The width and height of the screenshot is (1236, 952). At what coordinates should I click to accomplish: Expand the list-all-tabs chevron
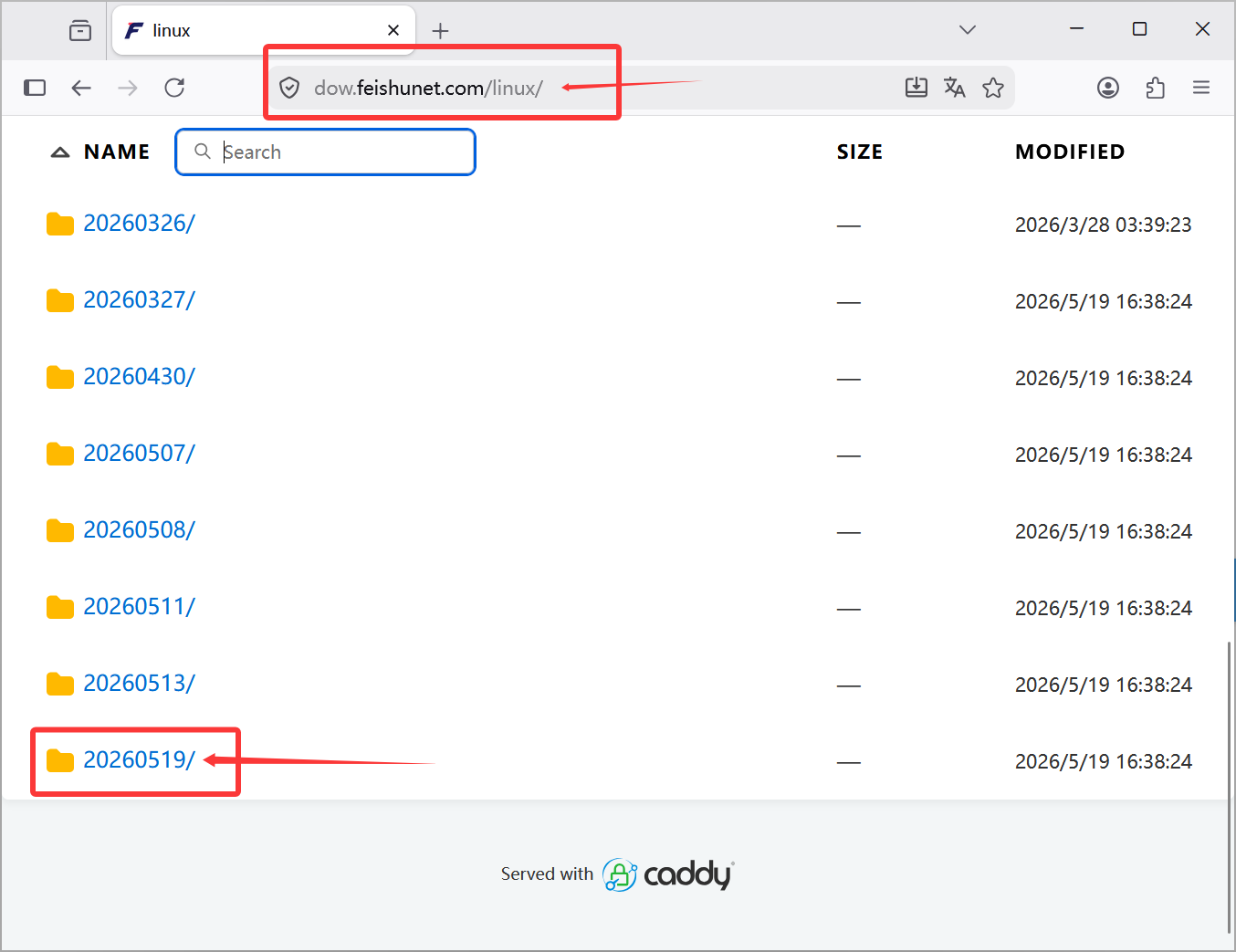[968, 30]
